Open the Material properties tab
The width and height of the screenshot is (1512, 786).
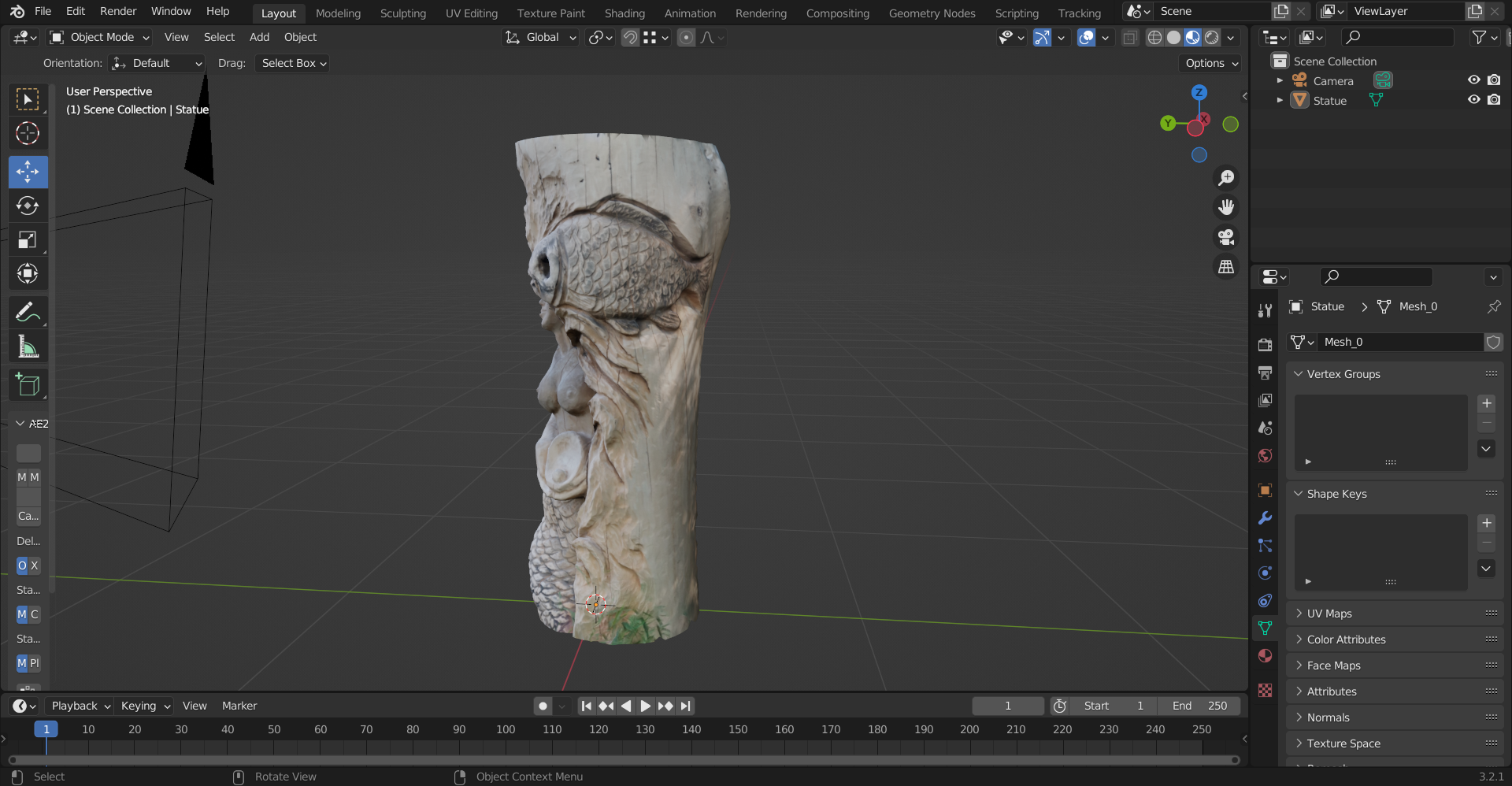(1264, 655)
